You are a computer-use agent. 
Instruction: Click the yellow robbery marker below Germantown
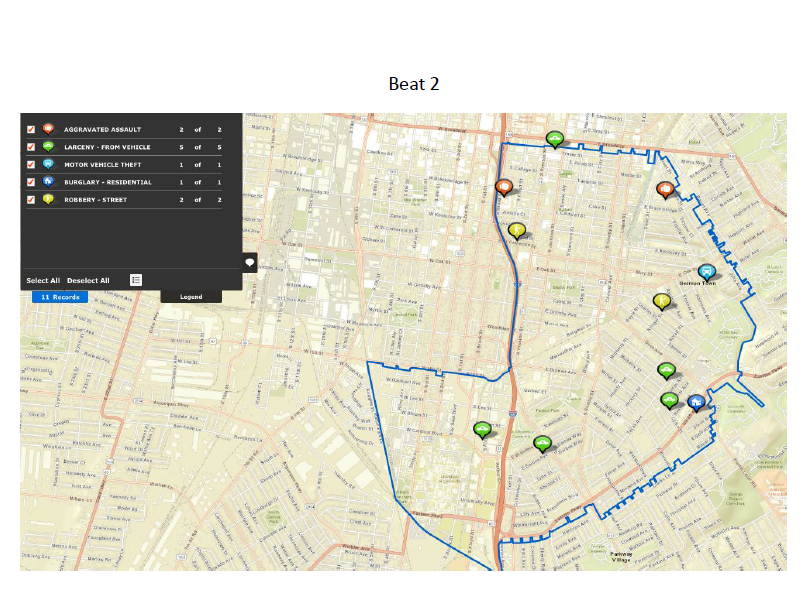(x=661, y=300)
